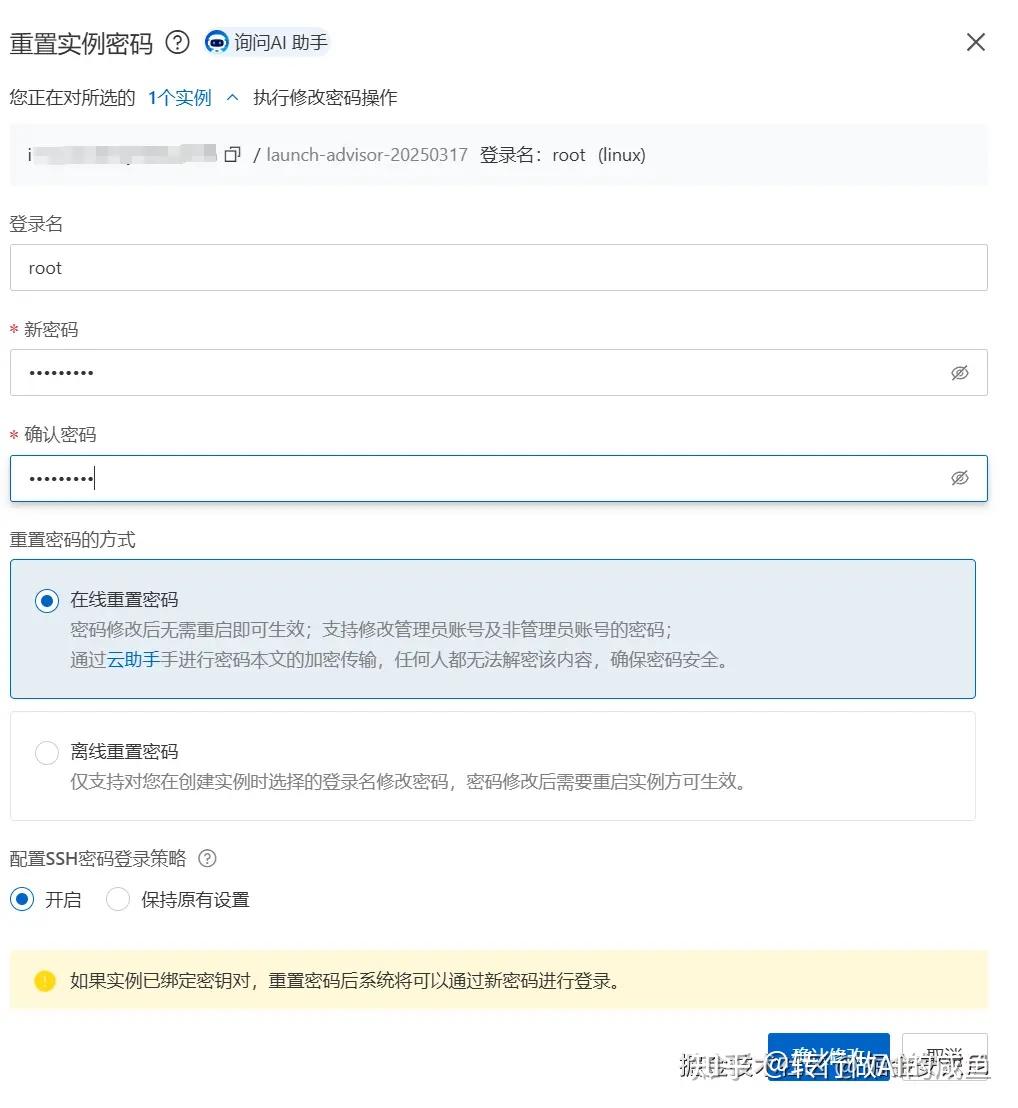Open the help icon beside 重置实例密码 title
1018x1108 pixels.
click(x=177, y=43)
